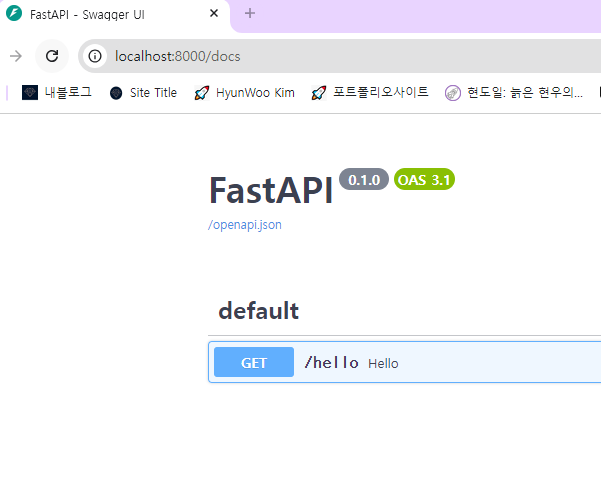Viewport: 601px width, 481px height.
Task: Click purple circle icon of 현도일 bookmark
Action: click(x=453, y=93)
